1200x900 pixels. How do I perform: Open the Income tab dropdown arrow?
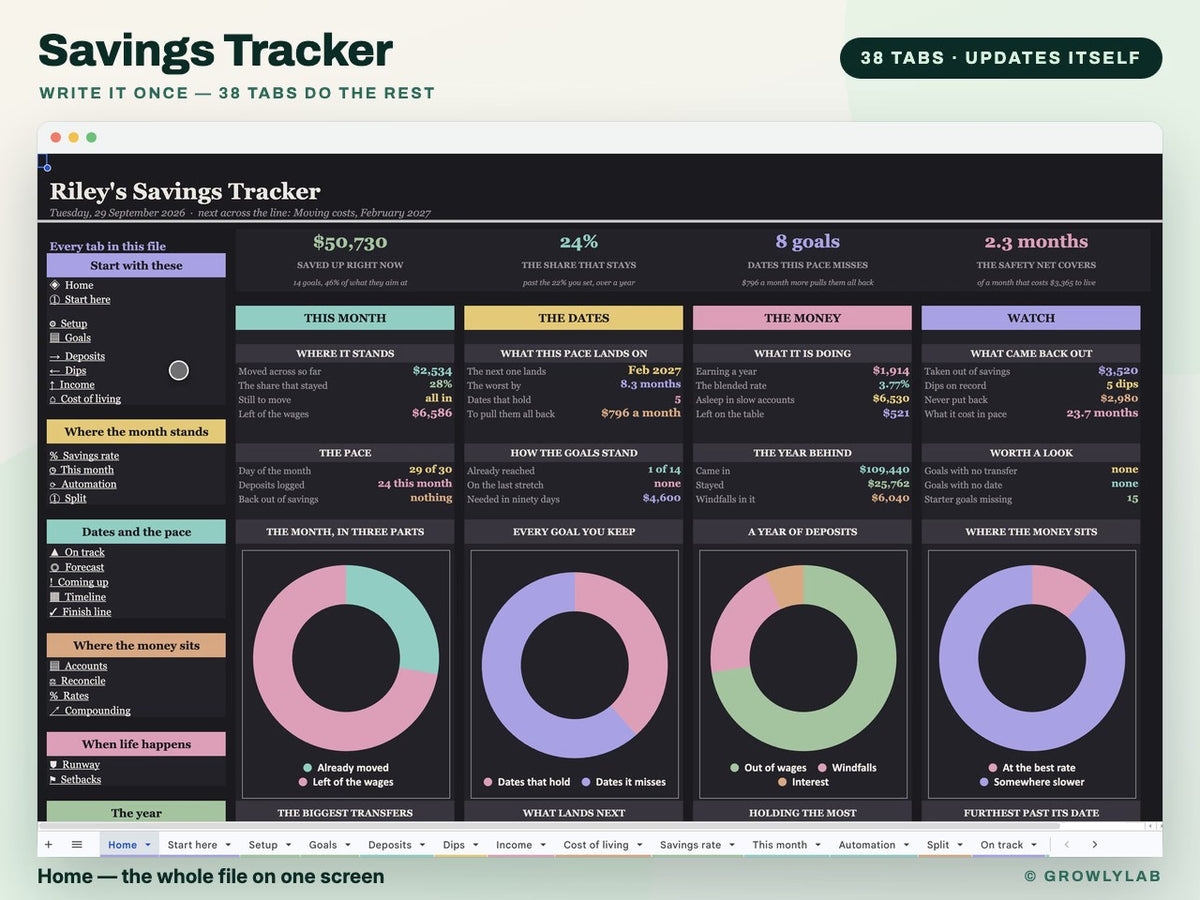click(543, 845)
